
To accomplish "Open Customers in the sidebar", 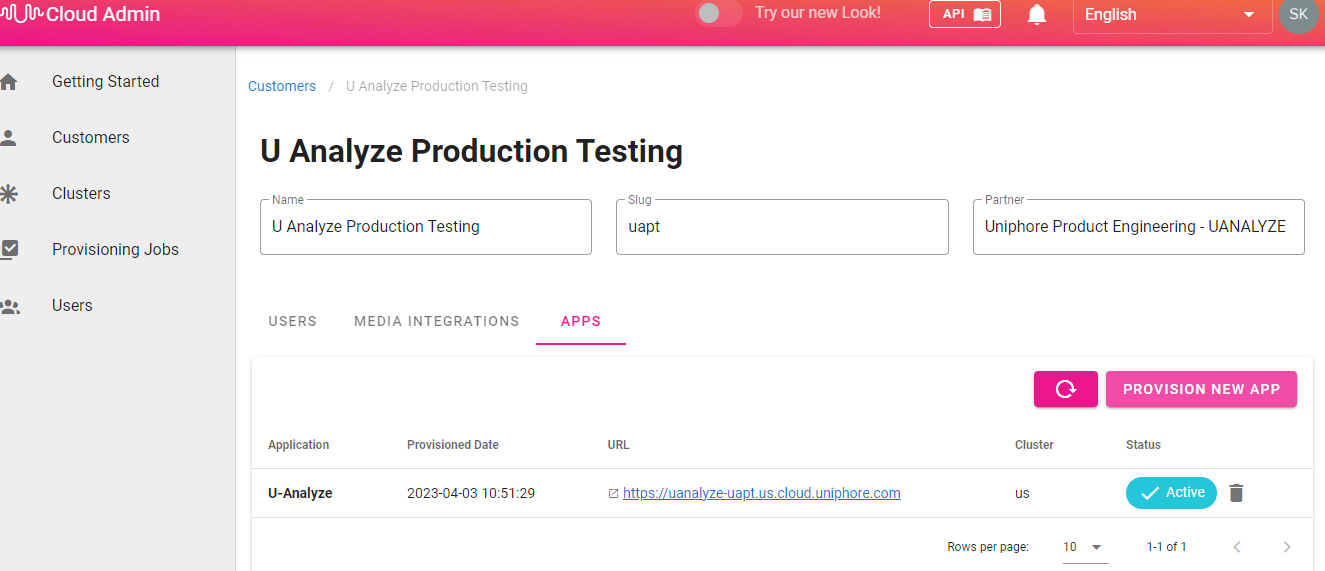I will click(x=91, y=138).
